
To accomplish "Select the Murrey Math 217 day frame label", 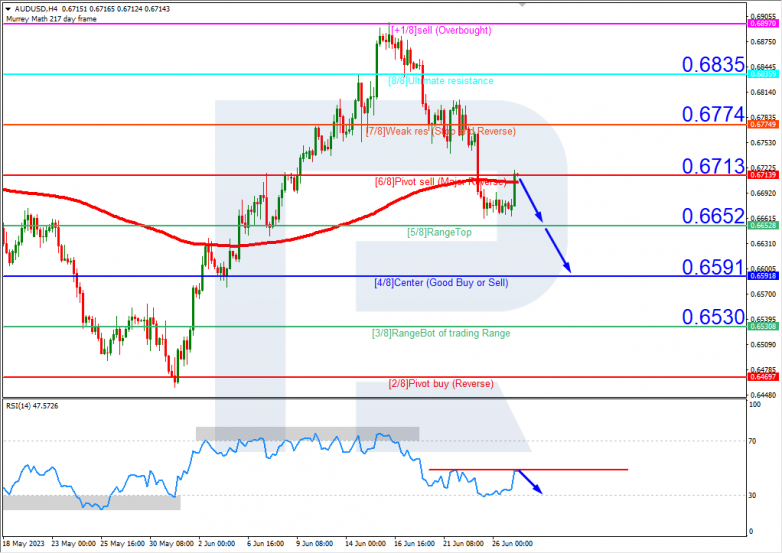I will tap(51, 19).
